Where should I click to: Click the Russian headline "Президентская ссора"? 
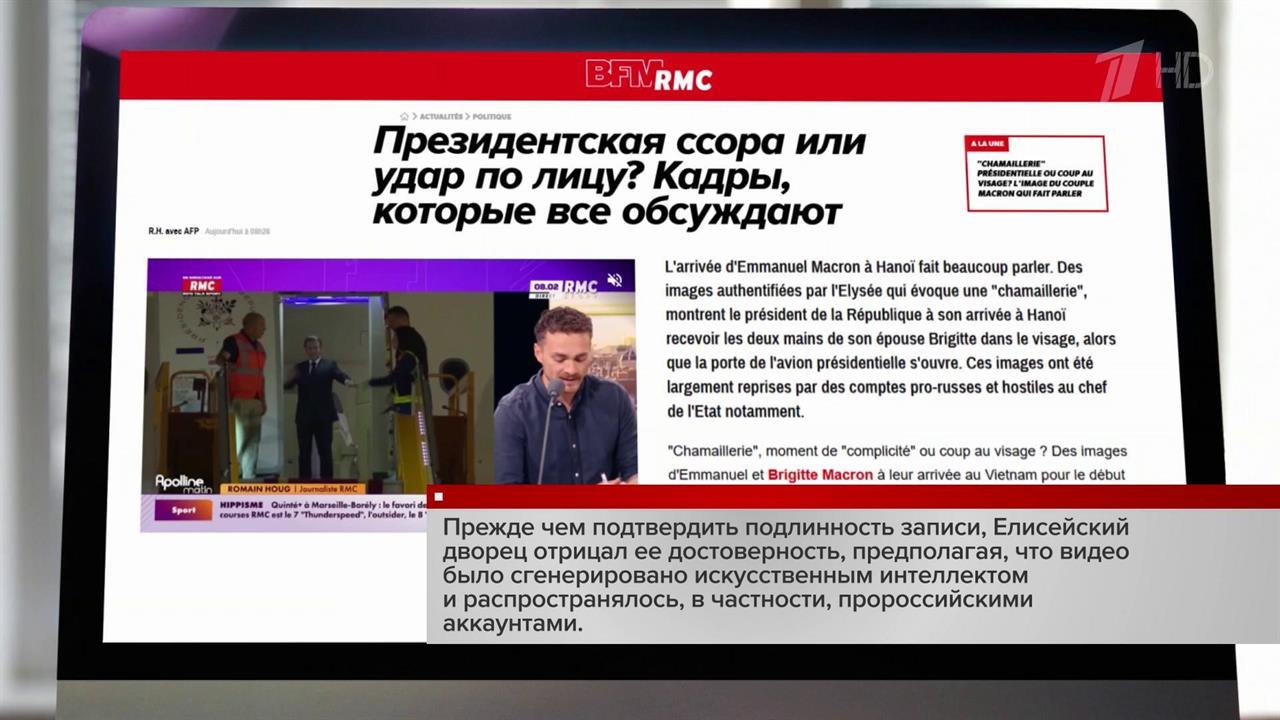point(619,176)
